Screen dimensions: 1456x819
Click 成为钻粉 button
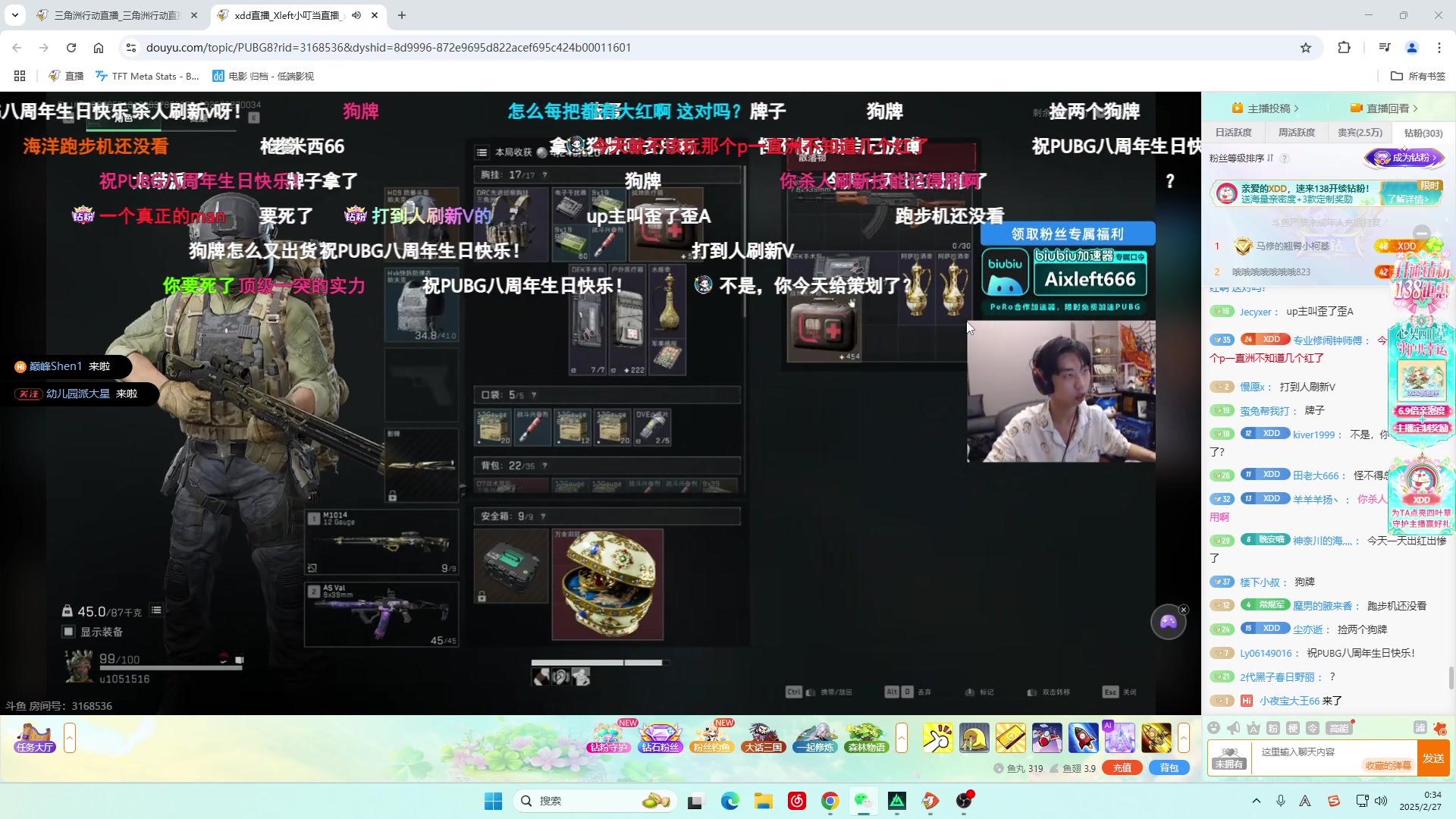(x=1404, y=158)
